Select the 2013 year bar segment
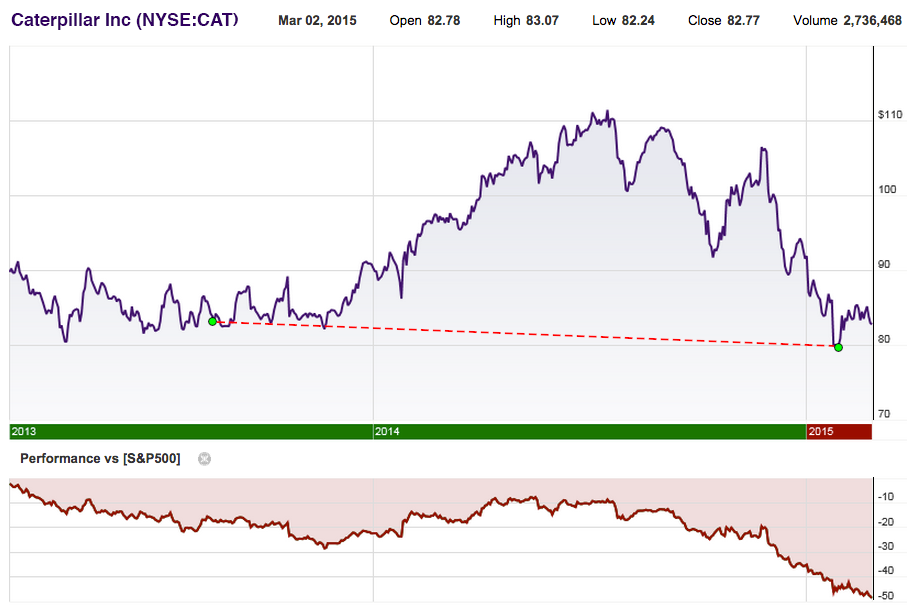 [x=191, y=431]
